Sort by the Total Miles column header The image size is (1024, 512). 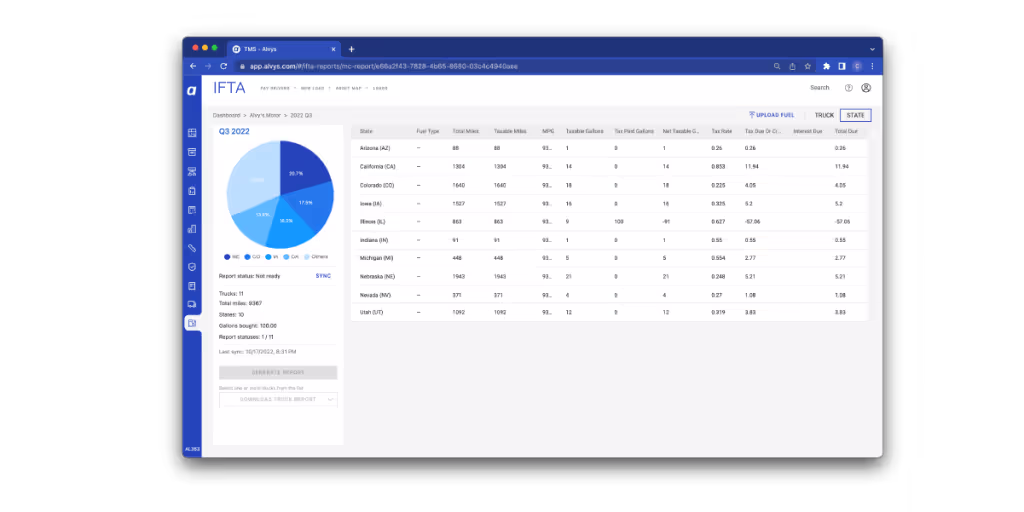466,131
